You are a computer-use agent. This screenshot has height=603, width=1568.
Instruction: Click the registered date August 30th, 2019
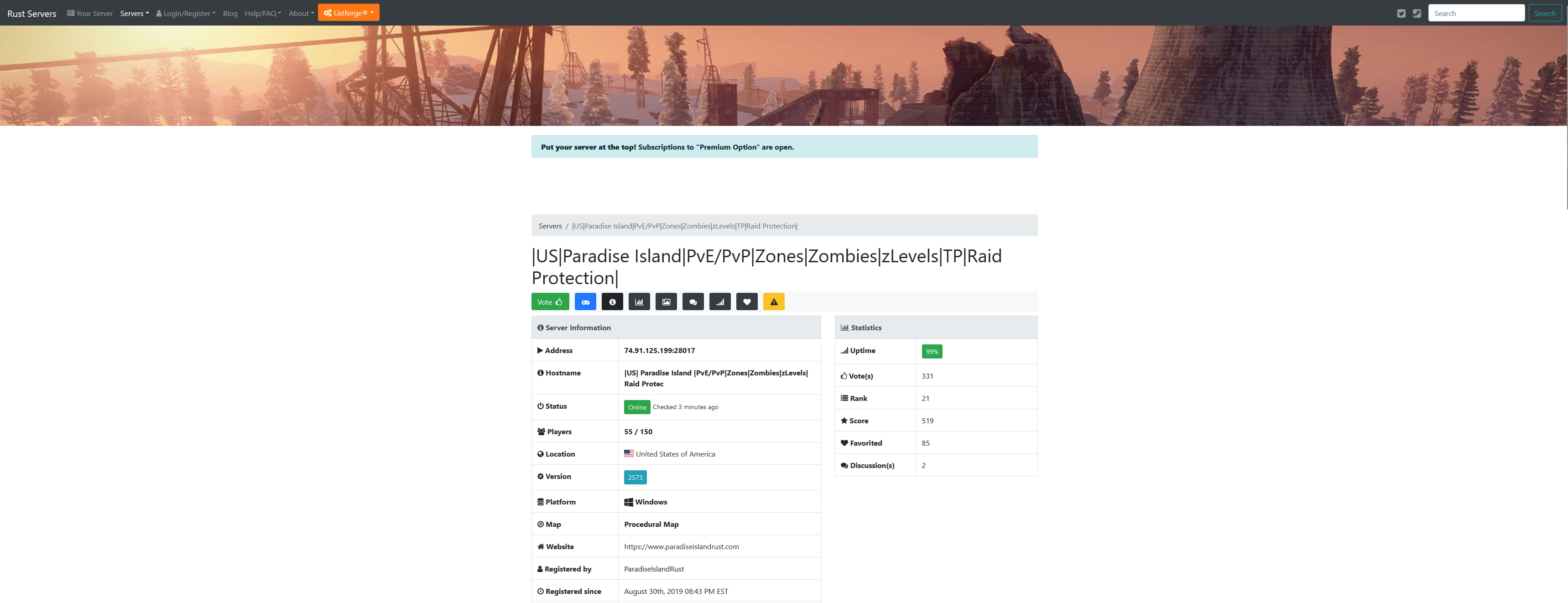coord(676,592)
